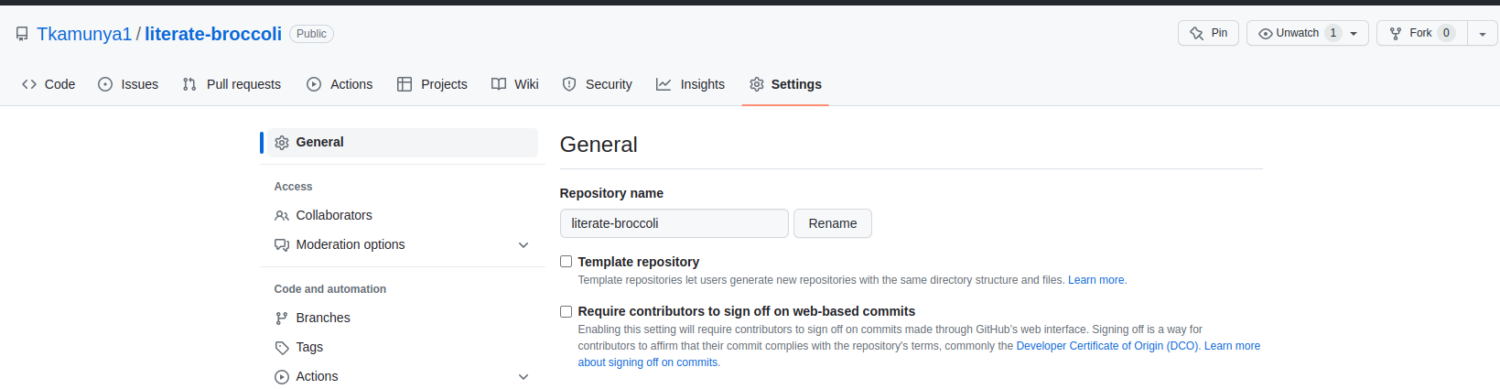Open the Wiki book icon
Viewport: 1500px width, 389px height.
499,84
